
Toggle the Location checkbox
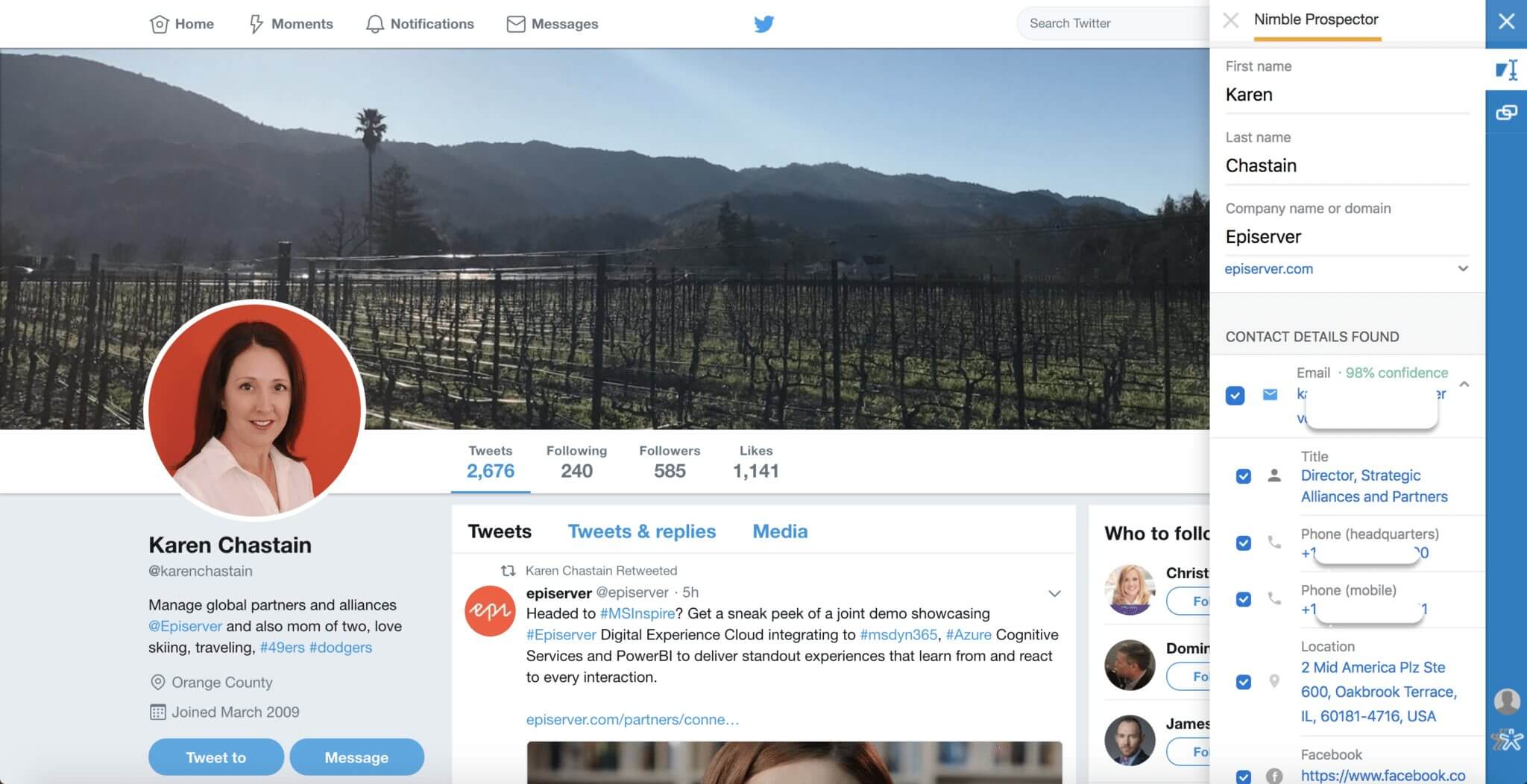pos(1243,682)
